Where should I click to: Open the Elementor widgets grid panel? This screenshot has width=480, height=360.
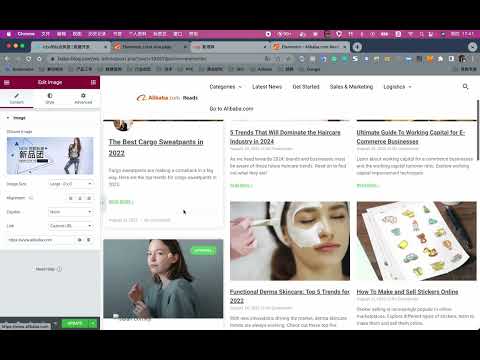[x=93, y=82]
